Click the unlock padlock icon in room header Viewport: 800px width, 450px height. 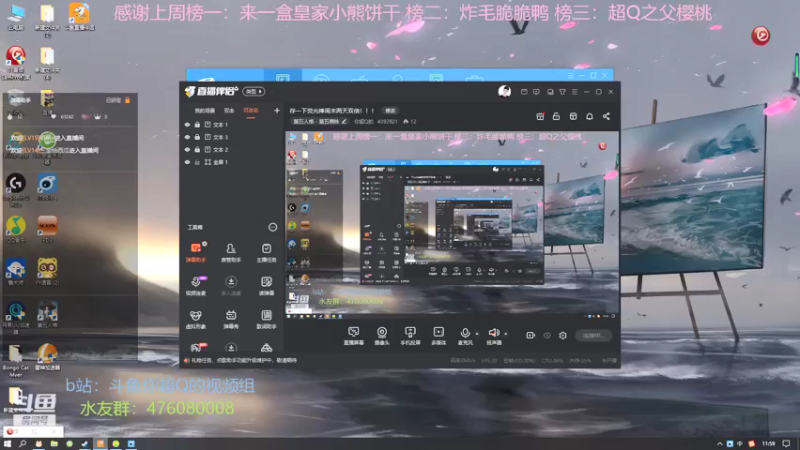[x=556, y=116]
